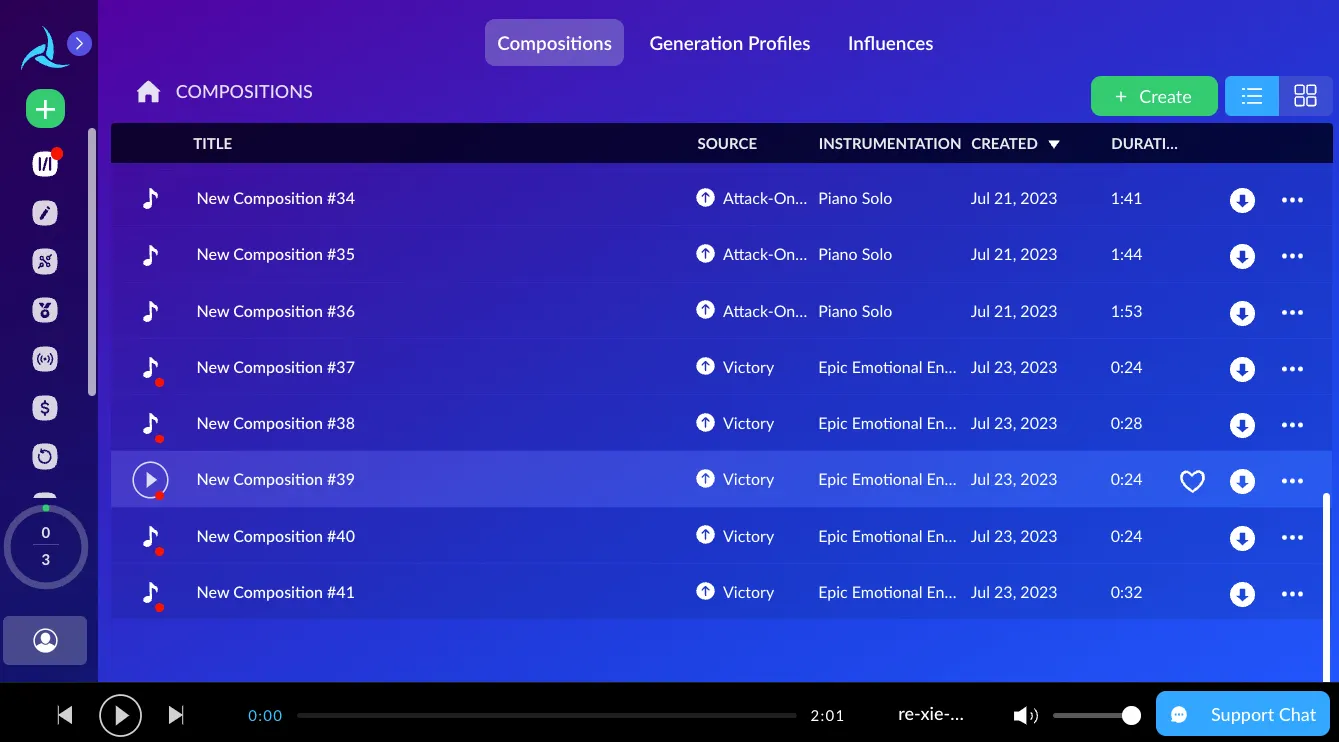
Task: Download New Composition #34
Action: click(1242, 200)
